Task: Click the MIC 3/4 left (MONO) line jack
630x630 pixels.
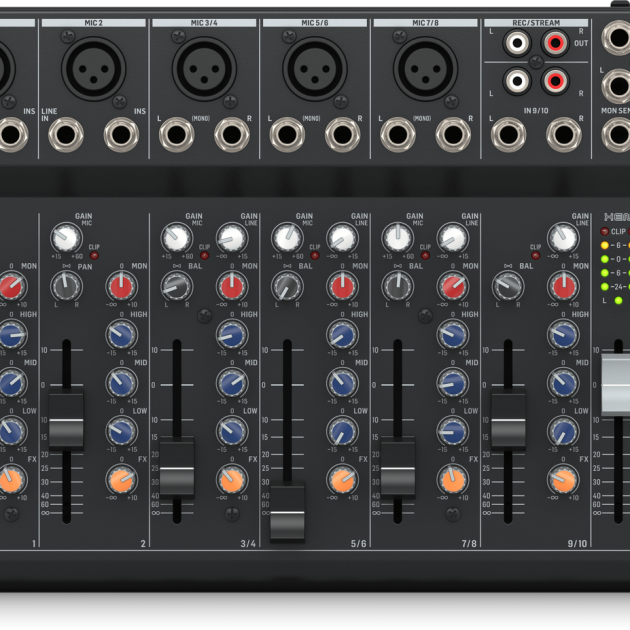Action: 176,135
